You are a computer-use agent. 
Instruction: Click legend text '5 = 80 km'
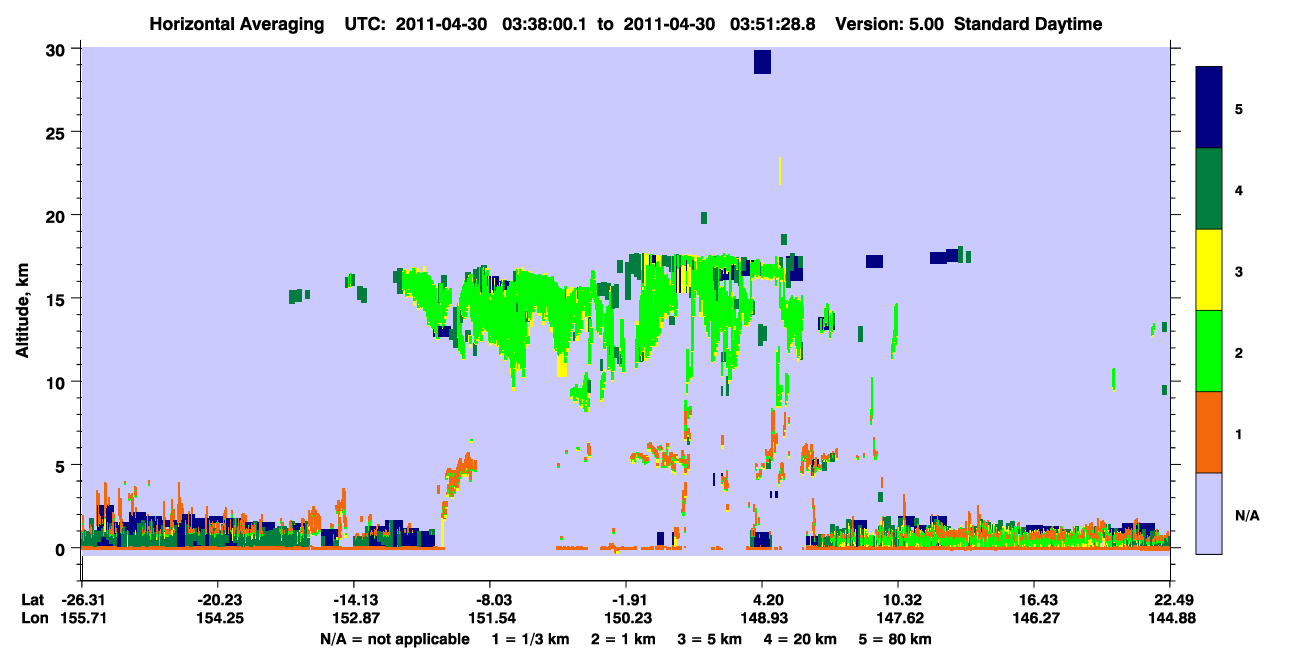point(897,639)
